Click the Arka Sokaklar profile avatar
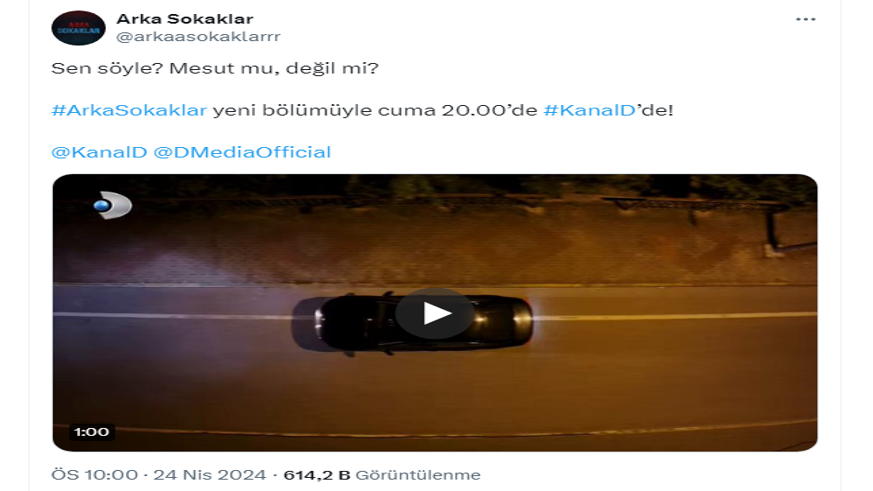Image resolution: width=873 pixels, height=491 pixels. point(79,28)
